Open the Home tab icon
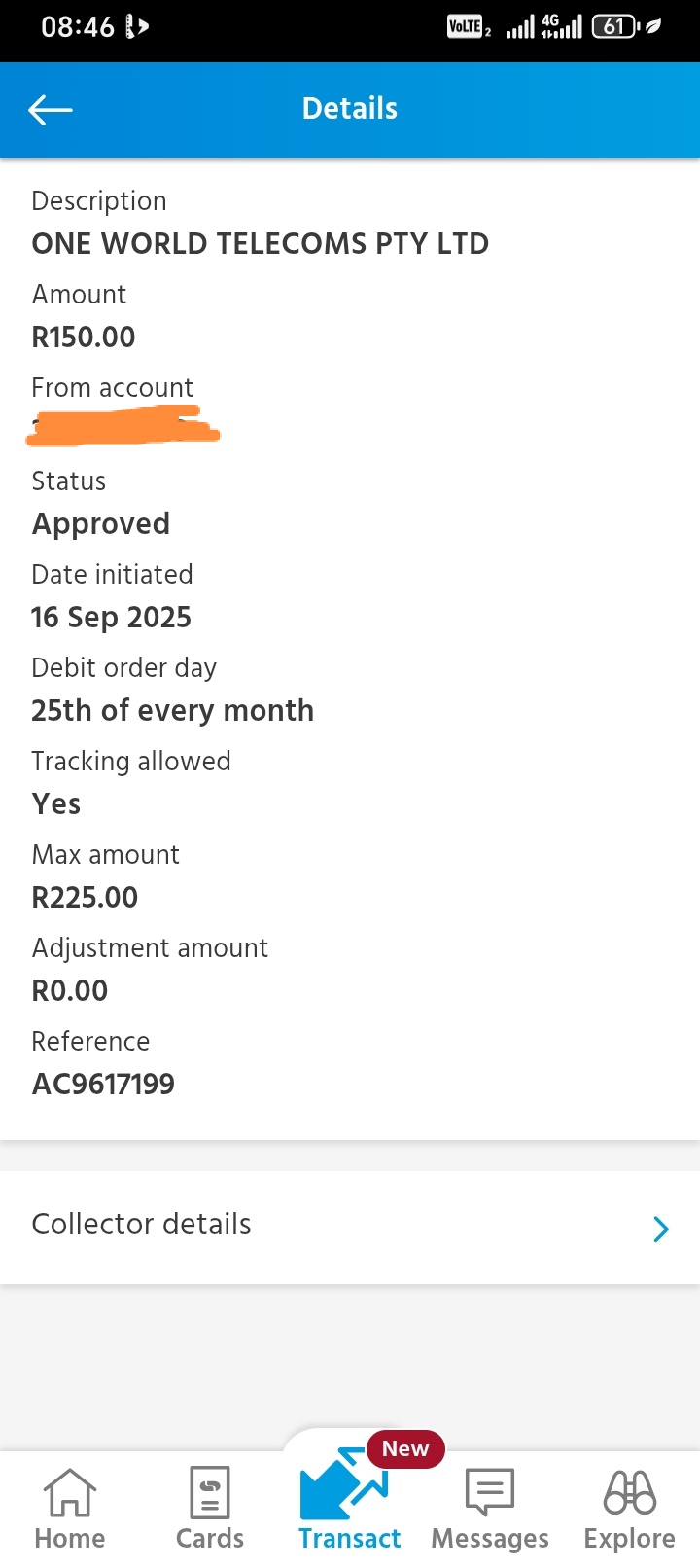700x1568 pixels. 69,1493
